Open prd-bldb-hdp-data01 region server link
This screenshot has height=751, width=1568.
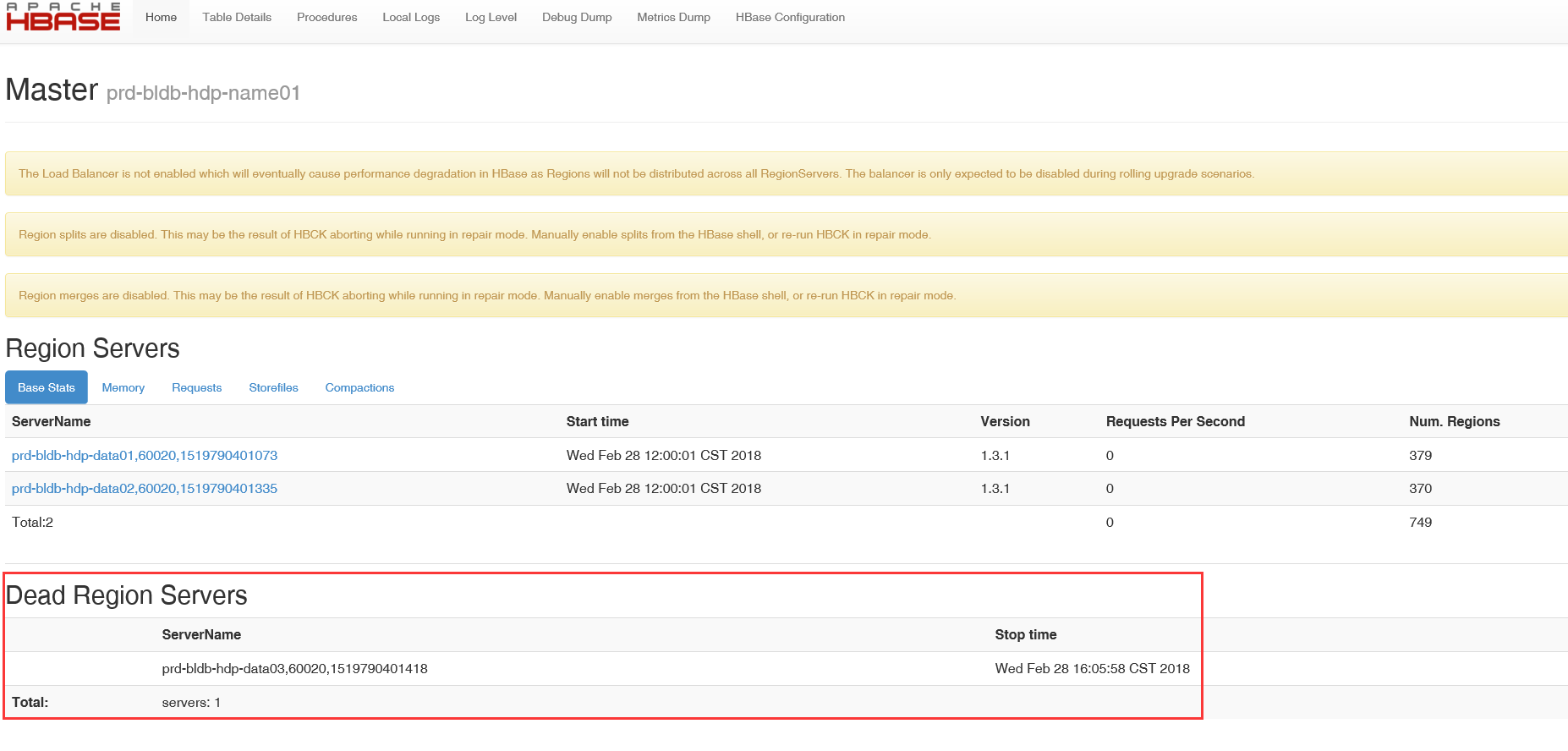[145, 455]
